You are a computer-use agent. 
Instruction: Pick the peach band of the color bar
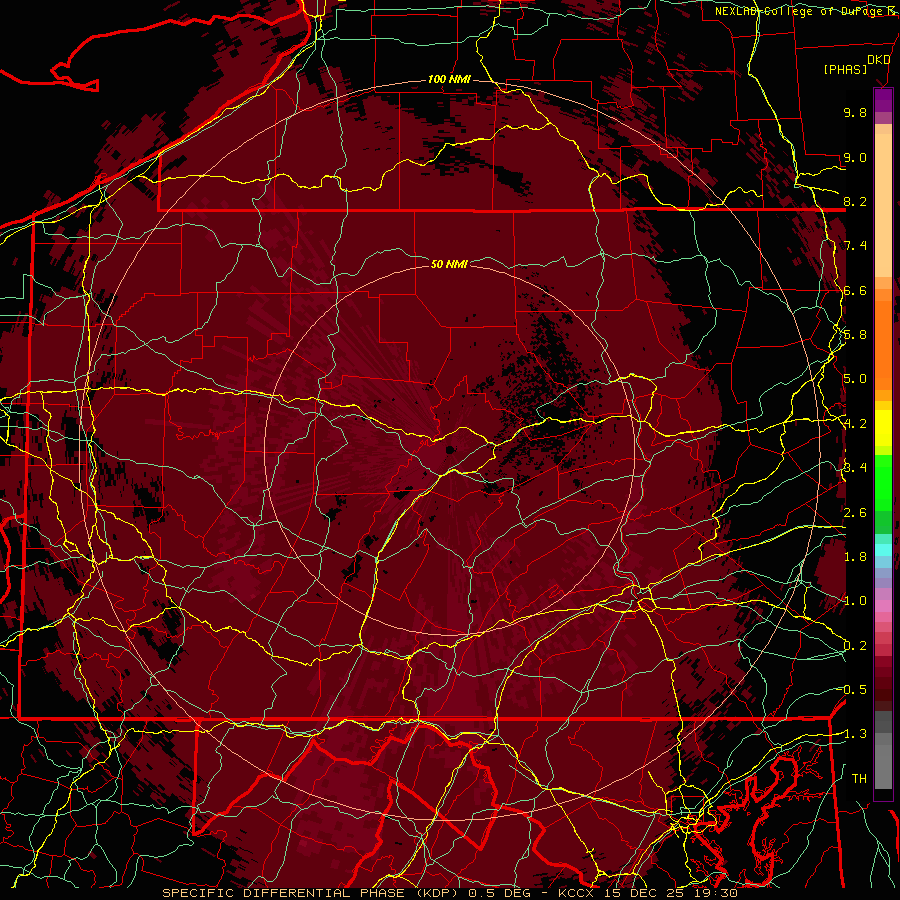click(883, 207)
